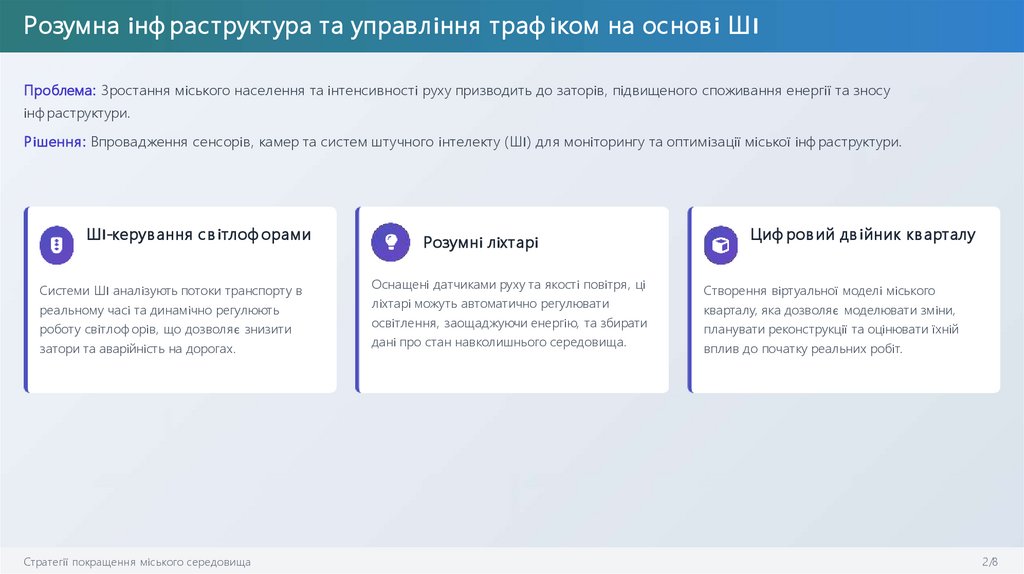The image size is (1024, 574).
Task: Click paragraph starting 'Системи ШІ аналізують потоки'
Action: (x=171, y=319)
